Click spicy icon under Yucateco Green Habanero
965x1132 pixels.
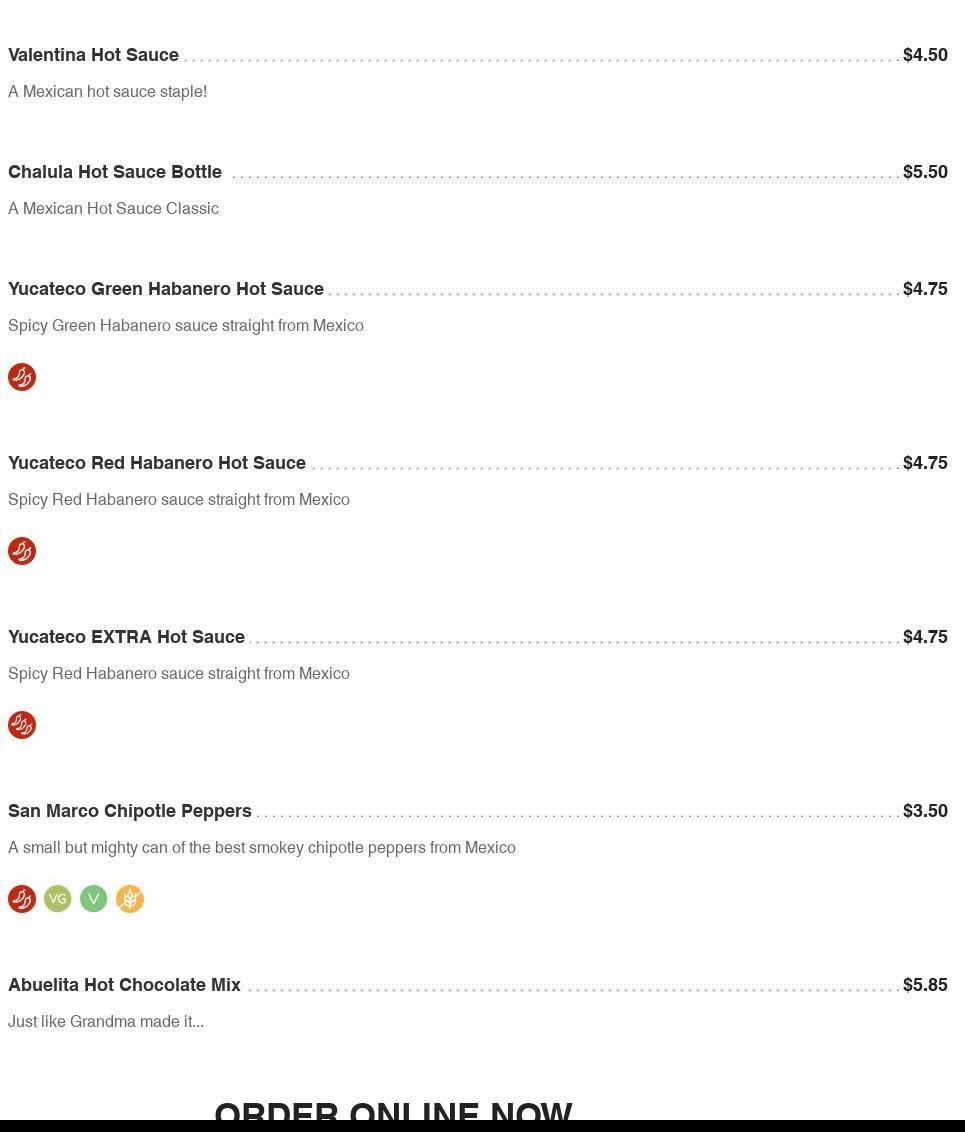[22, 377]
